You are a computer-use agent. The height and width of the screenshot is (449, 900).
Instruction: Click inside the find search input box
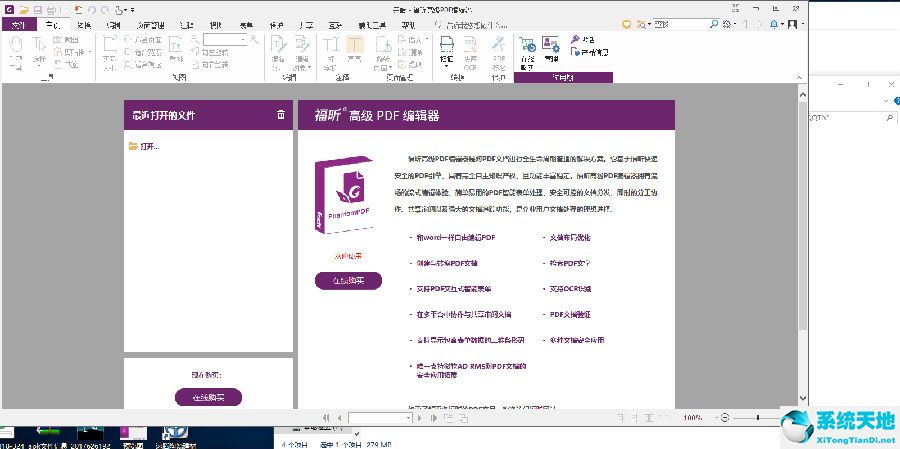[682, 24]
